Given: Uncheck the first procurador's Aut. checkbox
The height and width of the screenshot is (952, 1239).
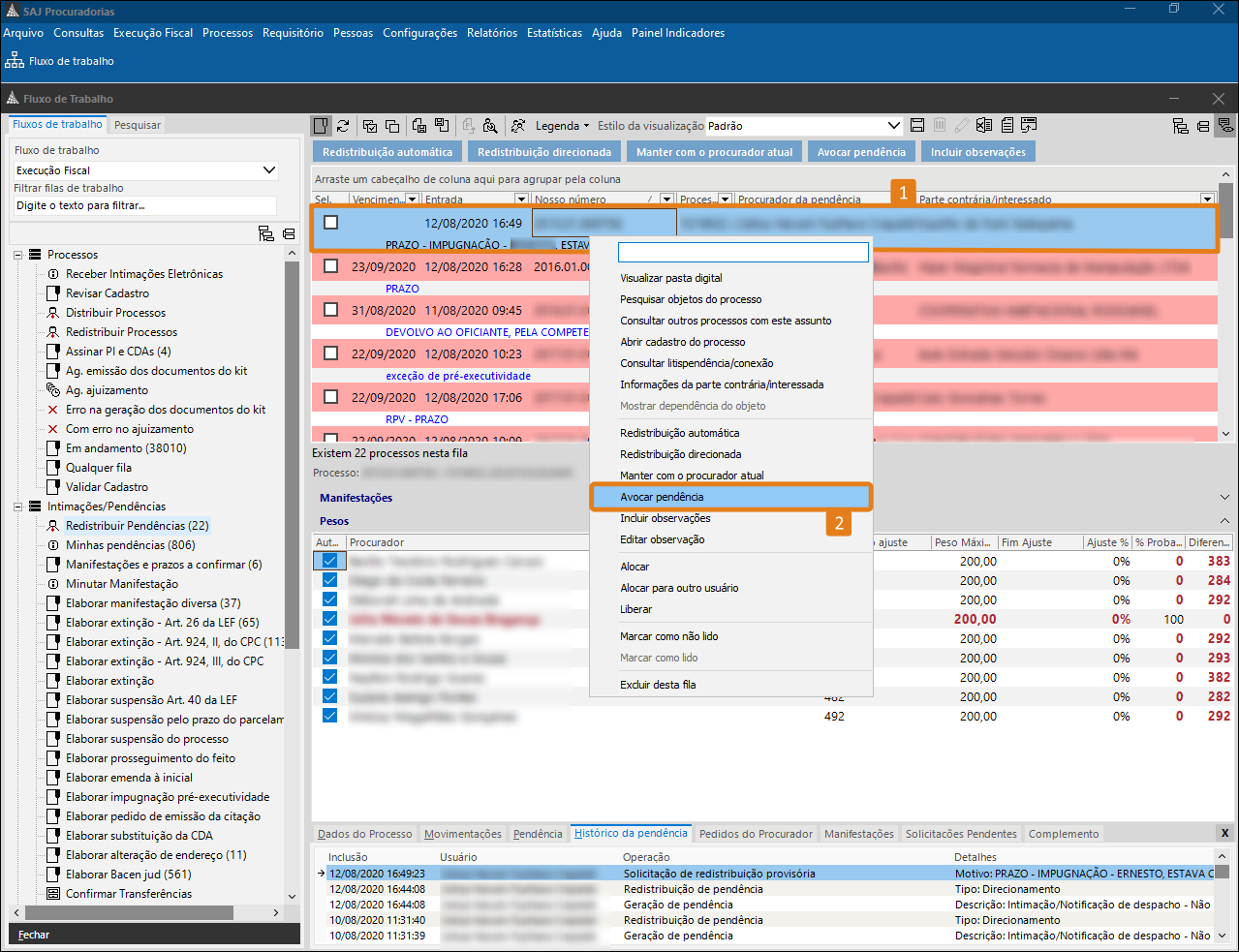Looking at the screenshot, I should click(329, 561).
